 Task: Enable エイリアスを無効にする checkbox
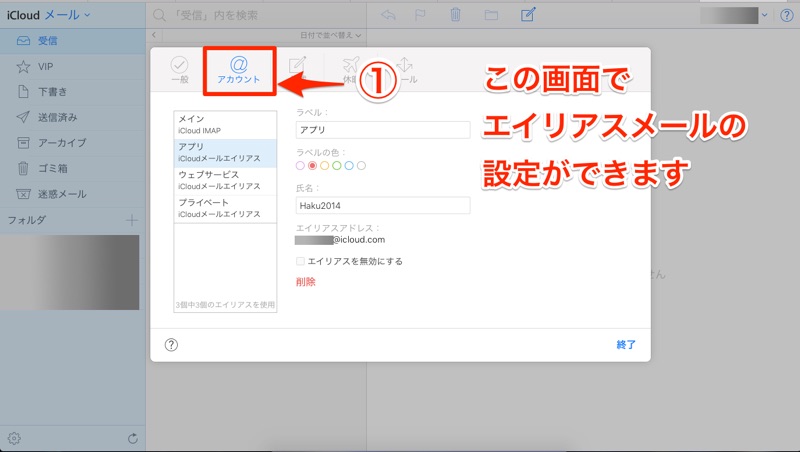click(300, 261)
